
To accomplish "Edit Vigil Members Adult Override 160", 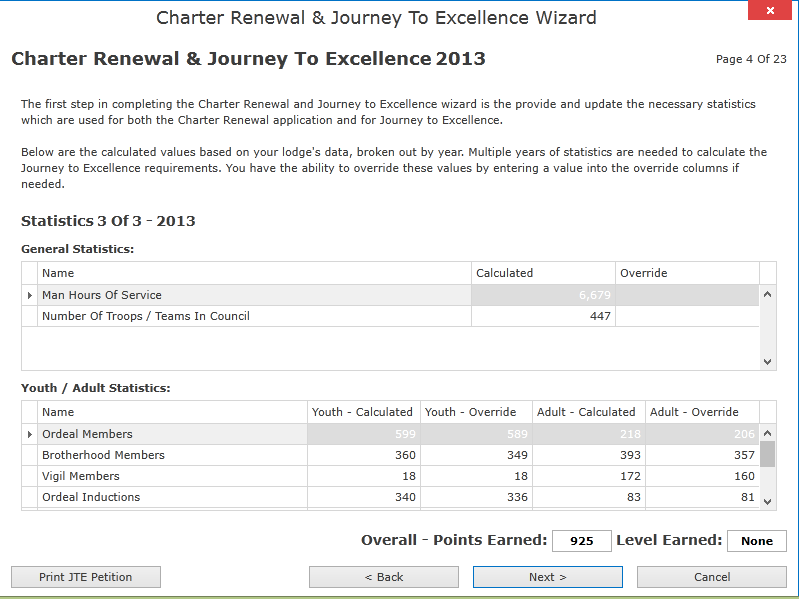I will [x=702, y=476].
